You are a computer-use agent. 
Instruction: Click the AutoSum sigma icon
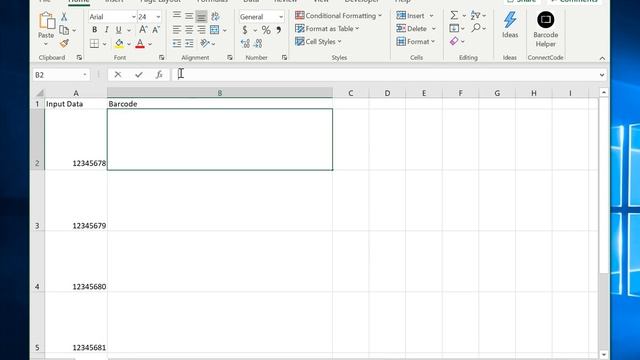click(454, 16)
